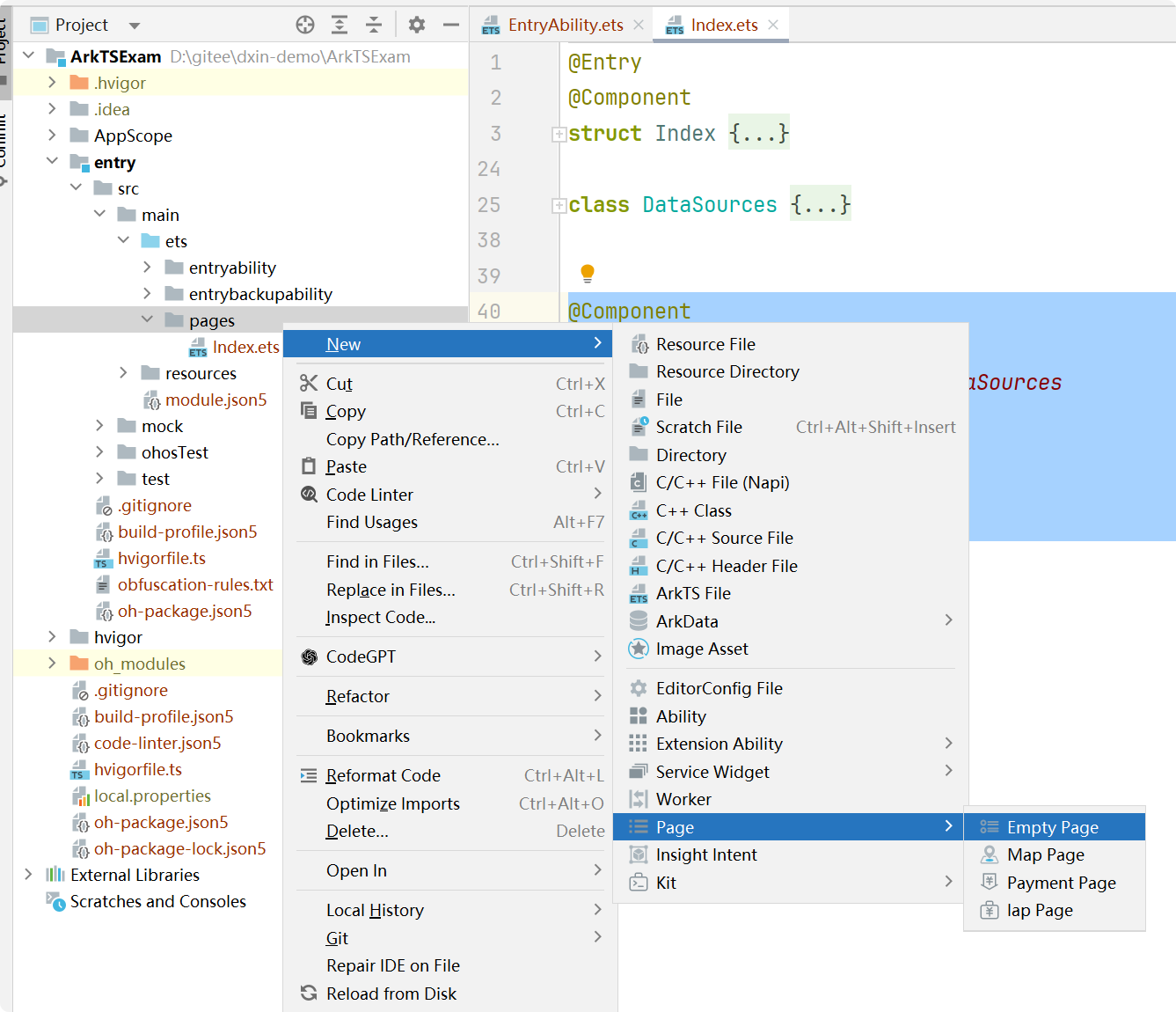1176x1012 pixels.
Task: Select obfuscation-rules.txt file
Action: (195, 584)
